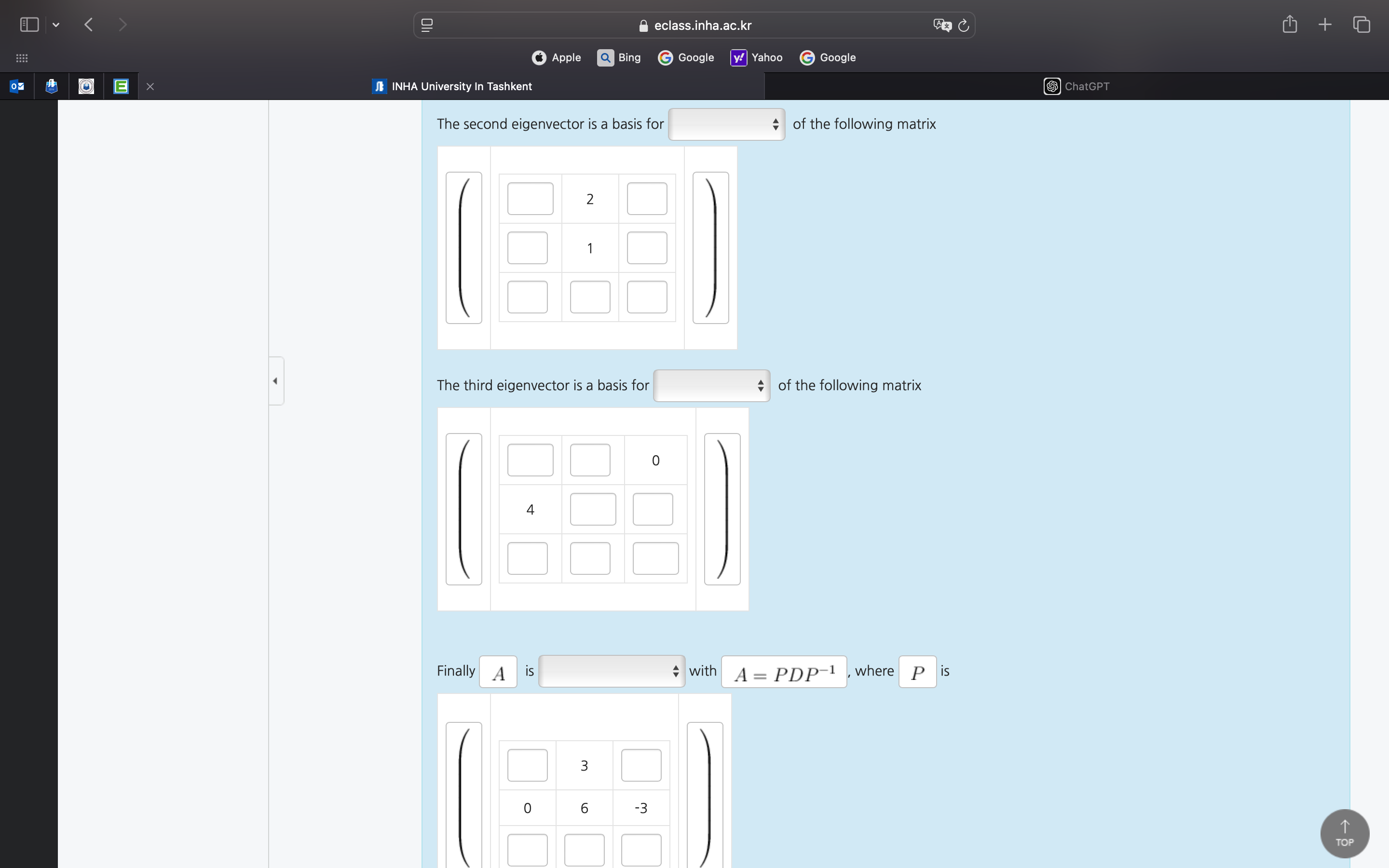Switch to the second pinned tab with blue crest

tap(52, 86)
